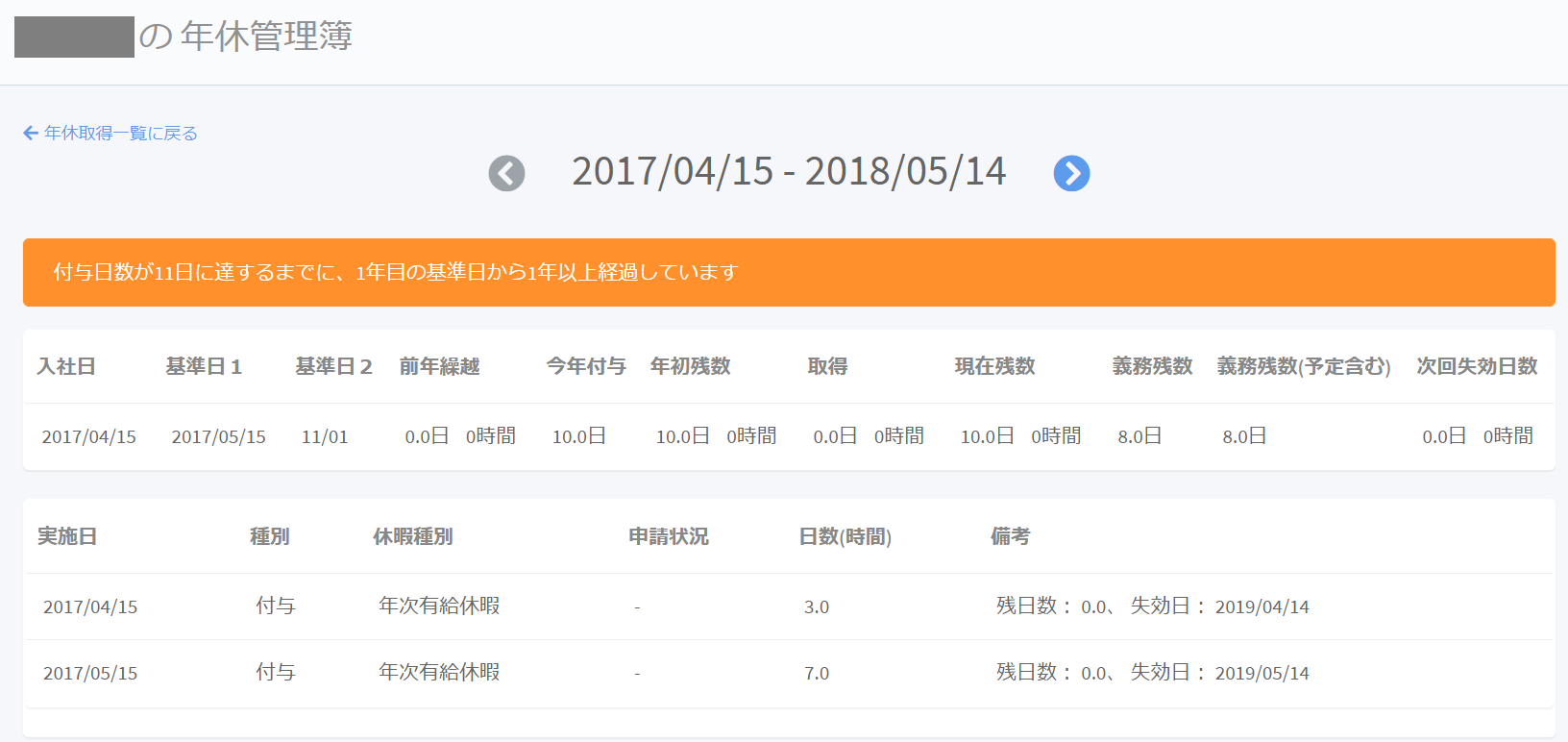Click the 基準日２ column header
Screen dimensions: 1568x742
coord(334,366)
